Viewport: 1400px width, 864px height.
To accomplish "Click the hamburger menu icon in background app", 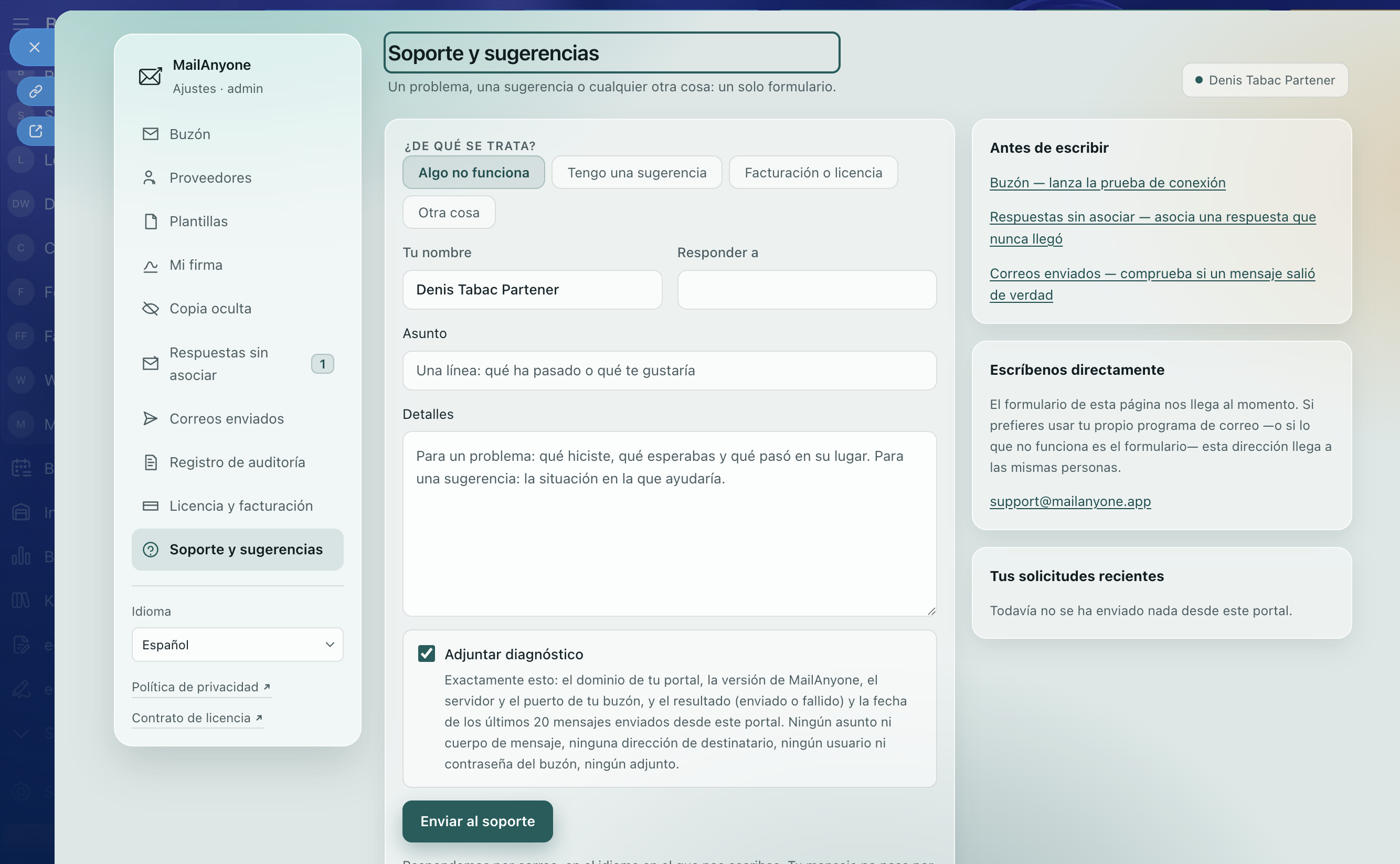I will (20, 24).
